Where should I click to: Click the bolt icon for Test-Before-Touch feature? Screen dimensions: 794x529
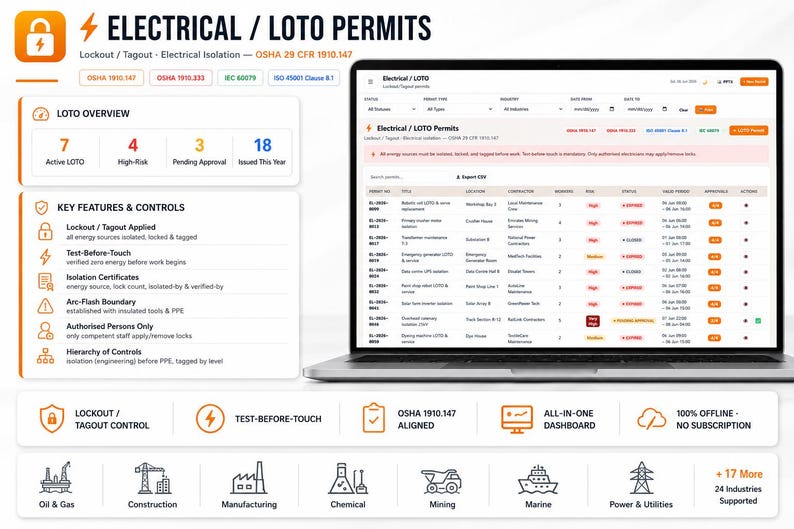(46, 257)
